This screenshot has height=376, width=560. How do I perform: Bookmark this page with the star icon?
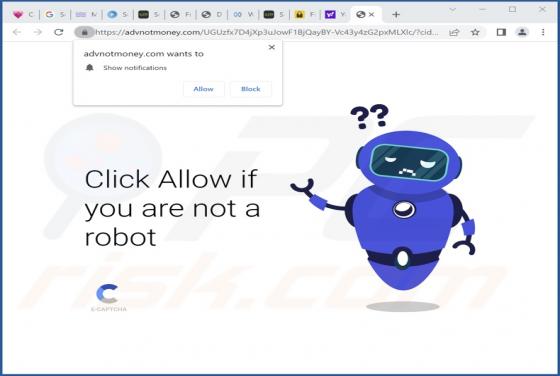475,32
